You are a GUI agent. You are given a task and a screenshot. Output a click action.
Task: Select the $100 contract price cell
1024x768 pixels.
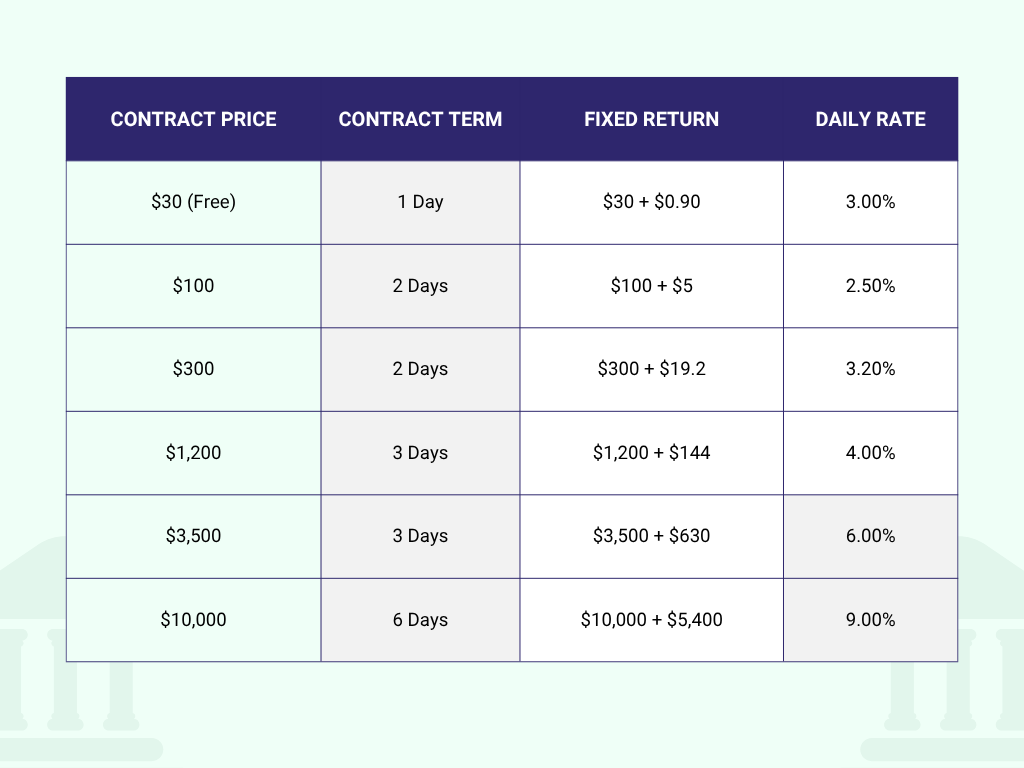coord(193,286)
